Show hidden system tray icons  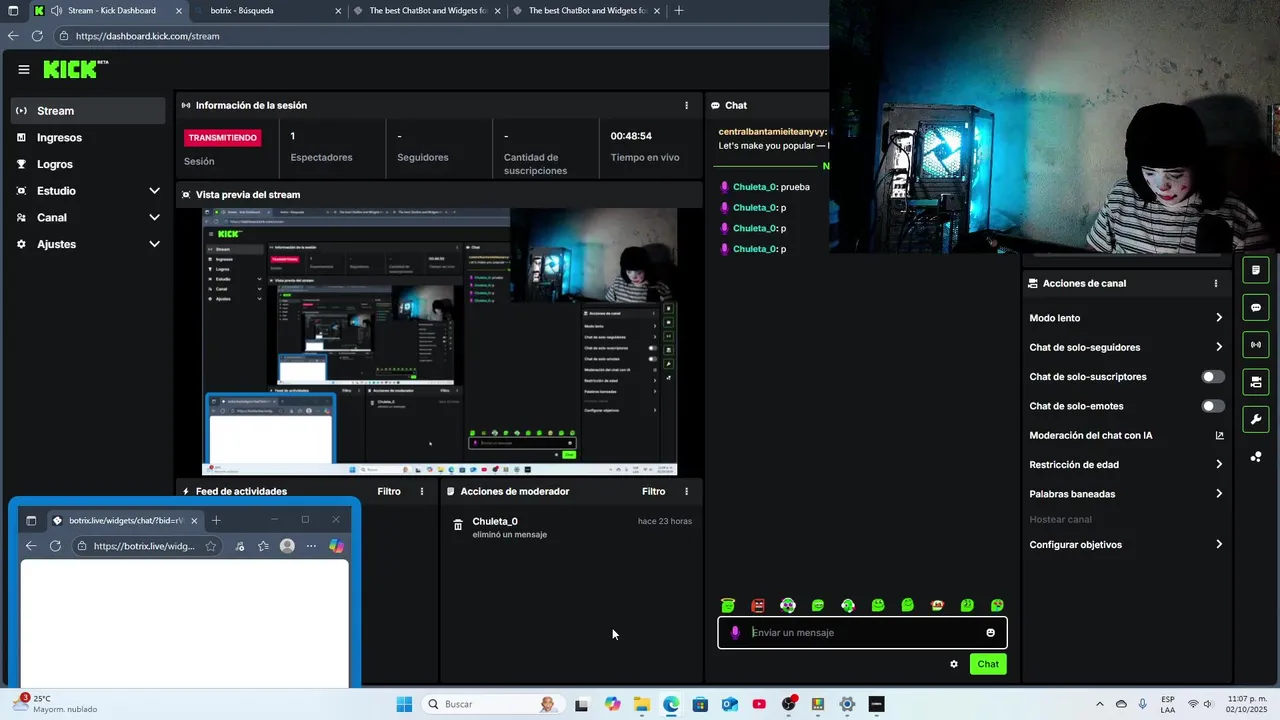coord(1100,704)
